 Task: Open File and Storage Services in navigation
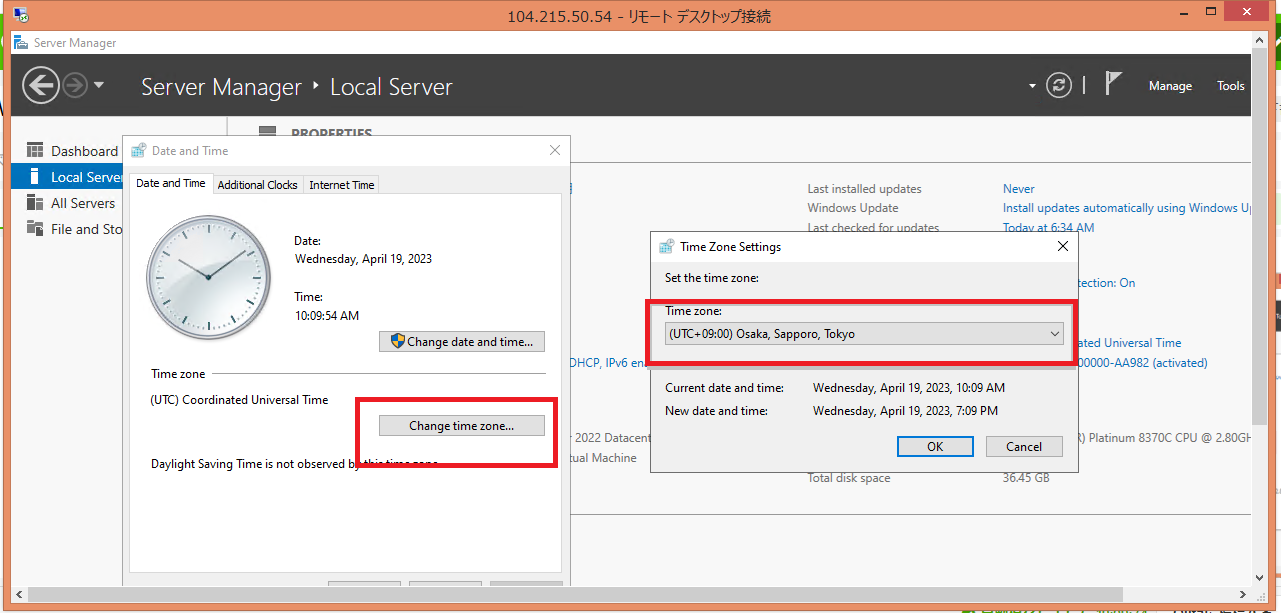click(86, 229)
